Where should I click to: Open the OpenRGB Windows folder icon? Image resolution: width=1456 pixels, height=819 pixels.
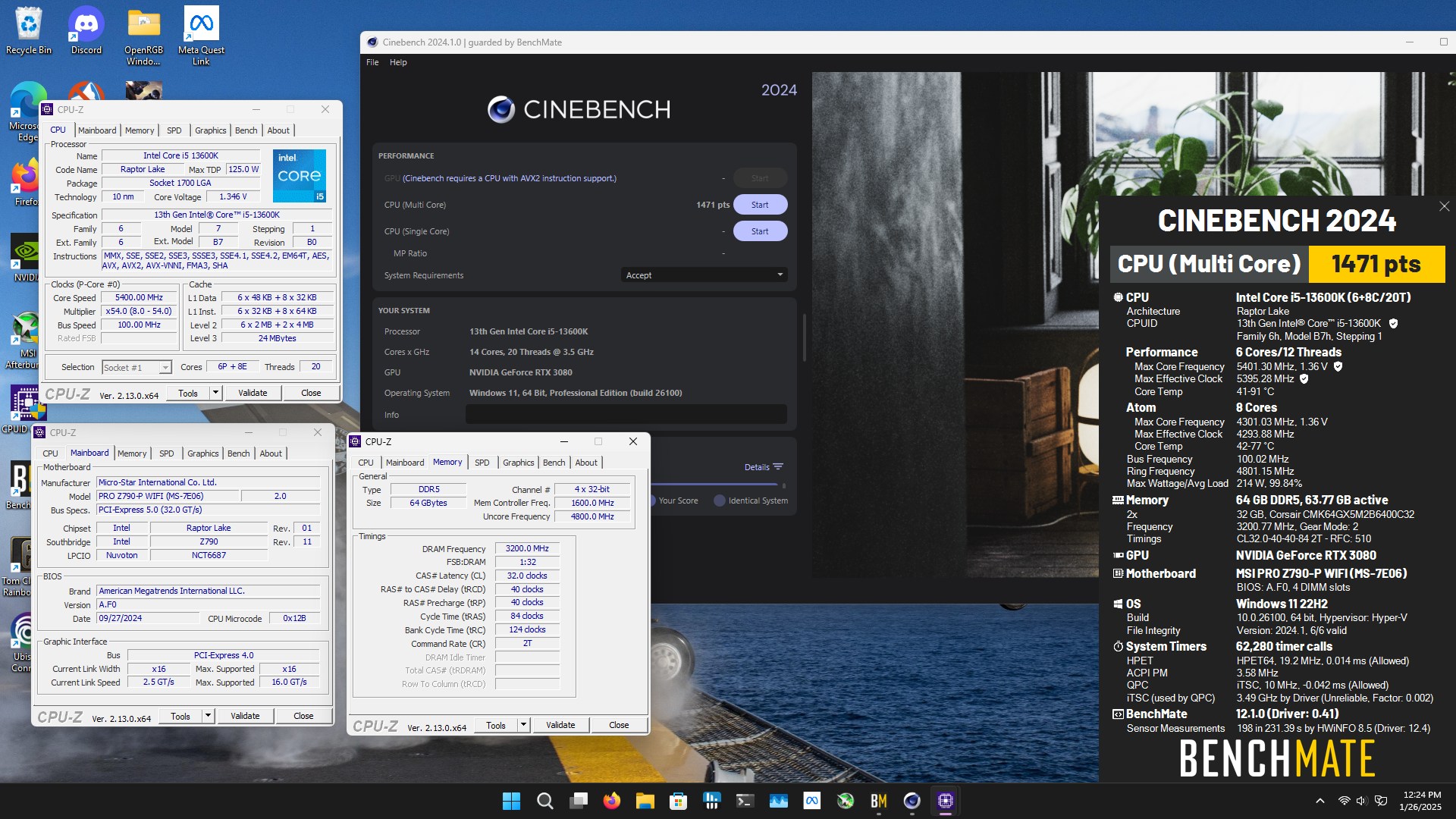(x=143, y=36)
